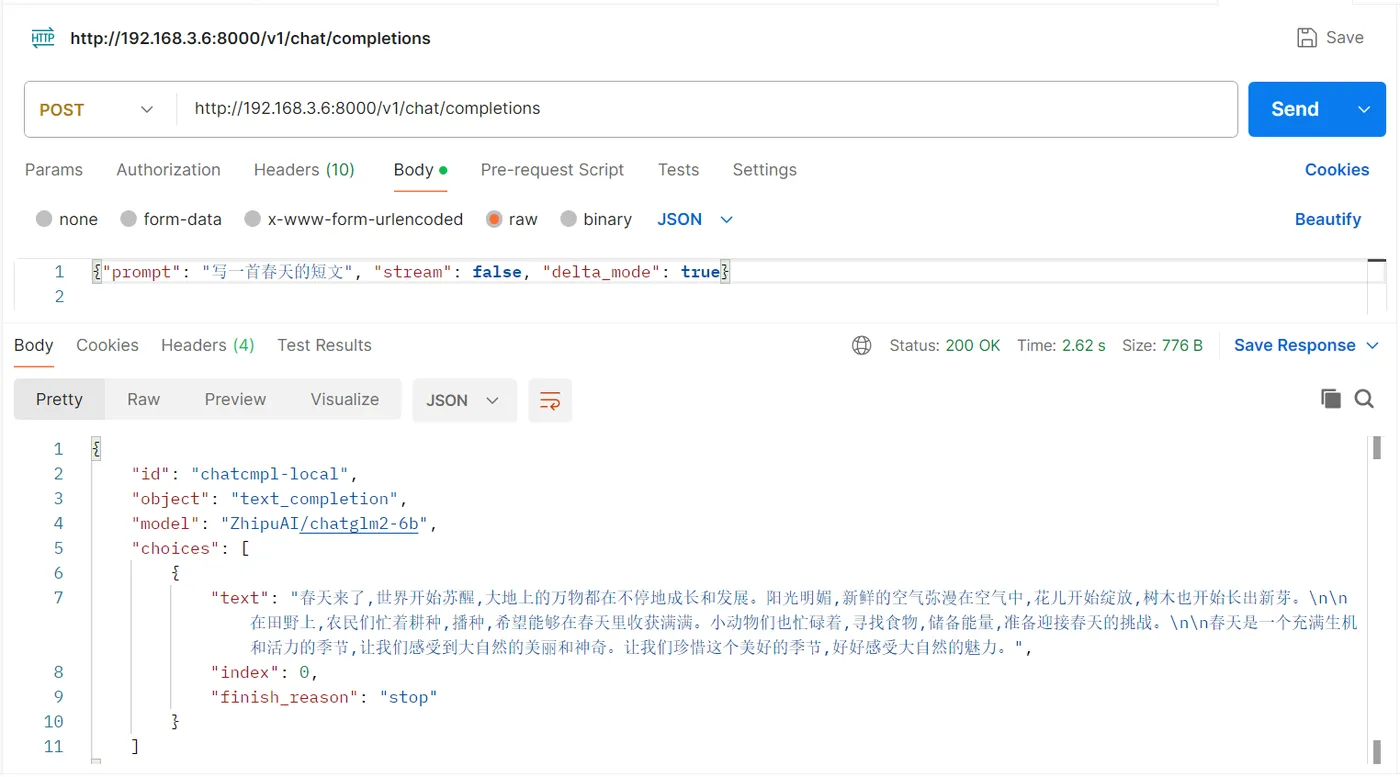The height and width of the screenshot is (777, 1400).
Task: Open the POST method dropdown
Action: (97, 109)
